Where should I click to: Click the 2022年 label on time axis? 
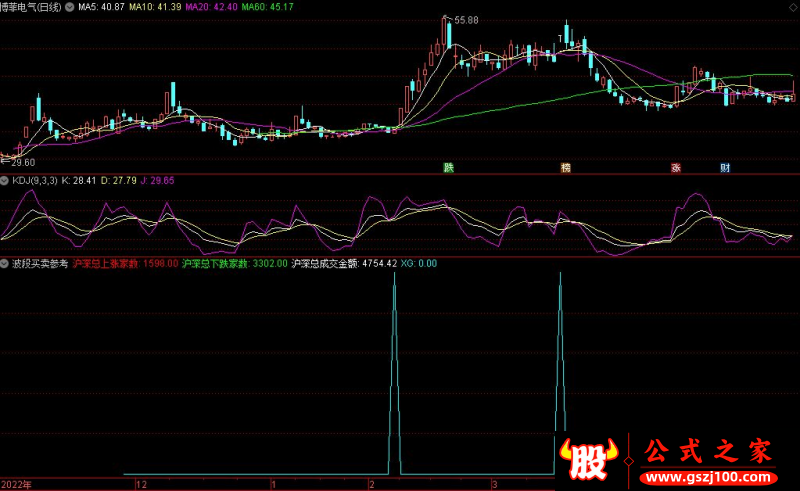coord(16,484)
